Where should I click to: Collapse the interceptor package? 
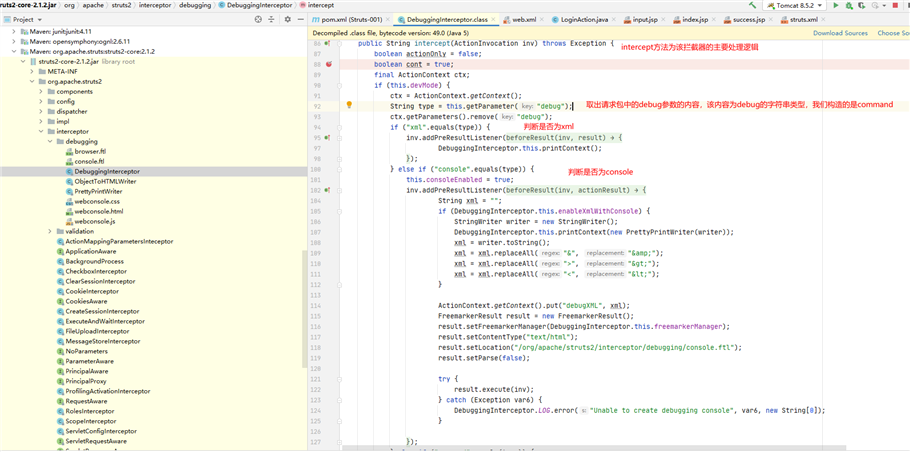click(x=41, y=131)
